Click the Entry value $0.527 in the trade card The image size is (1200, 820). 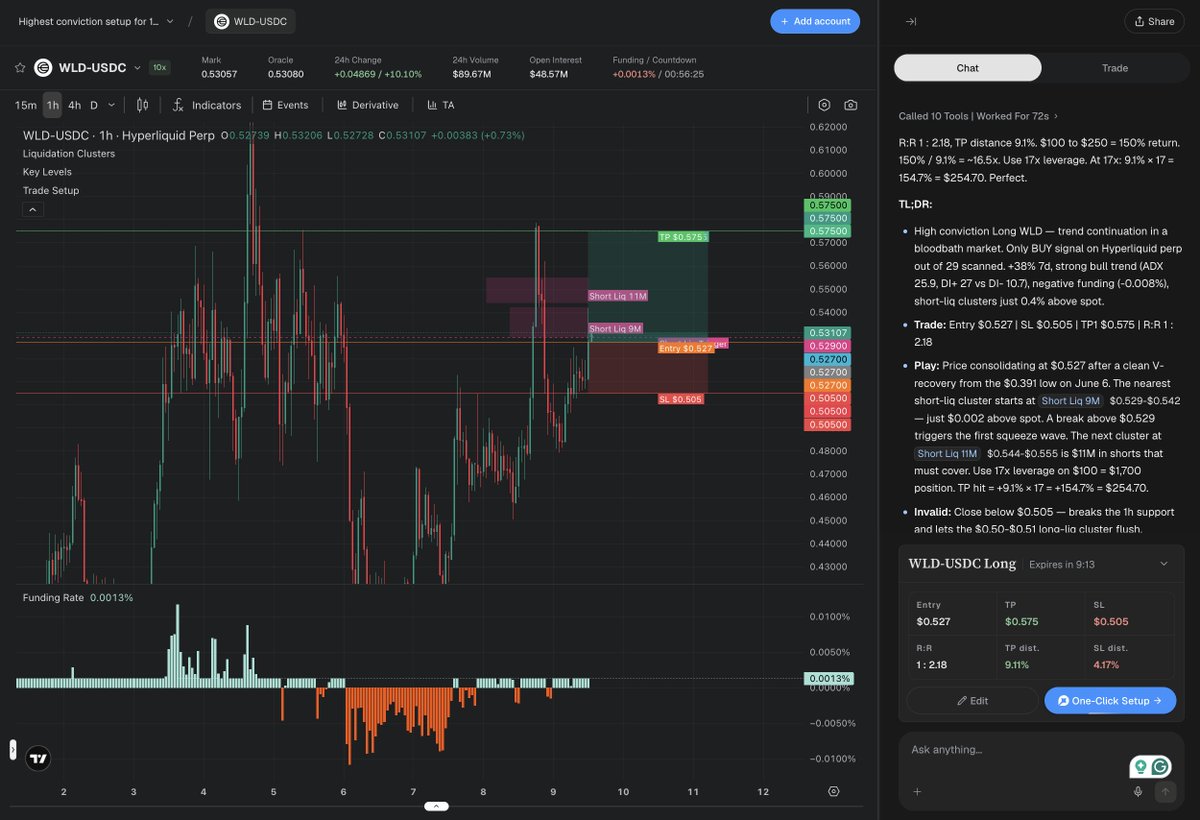coord(934,621)
